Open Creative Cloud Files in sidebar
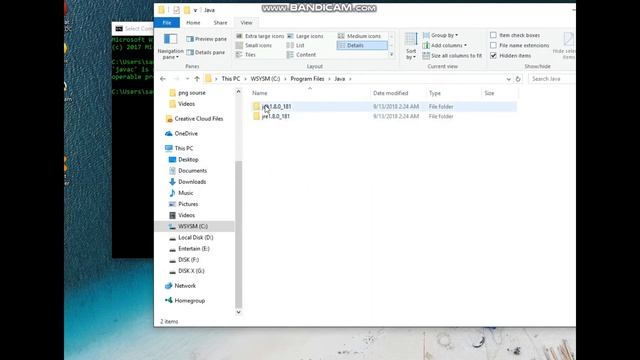The image size is (640, 360). [198, 119]
